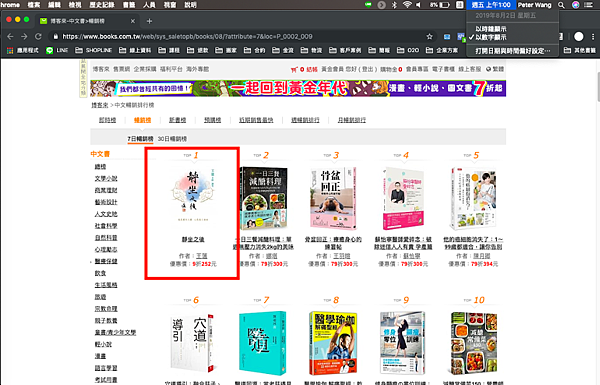Open the LINE bookmark
This screenshot has width=600, height=385.
click(57, 50)
